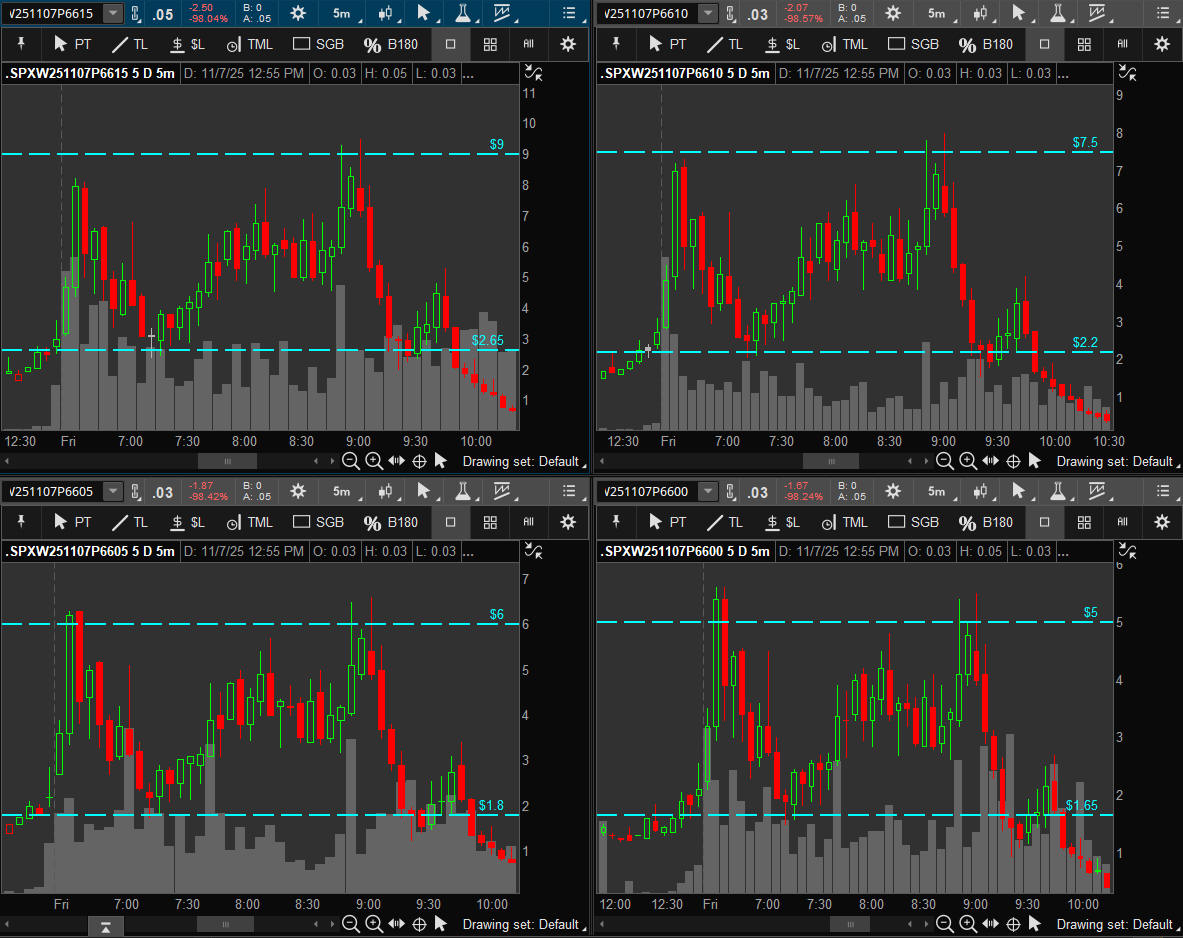The height and width of the screenshot is (938, 1183).
Task: Switch to the four-grid layout on P6605 toolbar
Action: (490, 522)
